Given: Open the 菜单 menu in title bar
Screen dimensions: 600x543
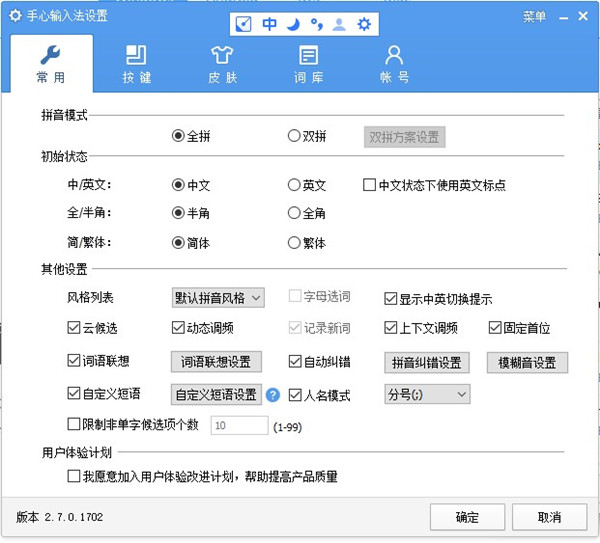Looking at the screenshot, I should click(x=534, y=16).
